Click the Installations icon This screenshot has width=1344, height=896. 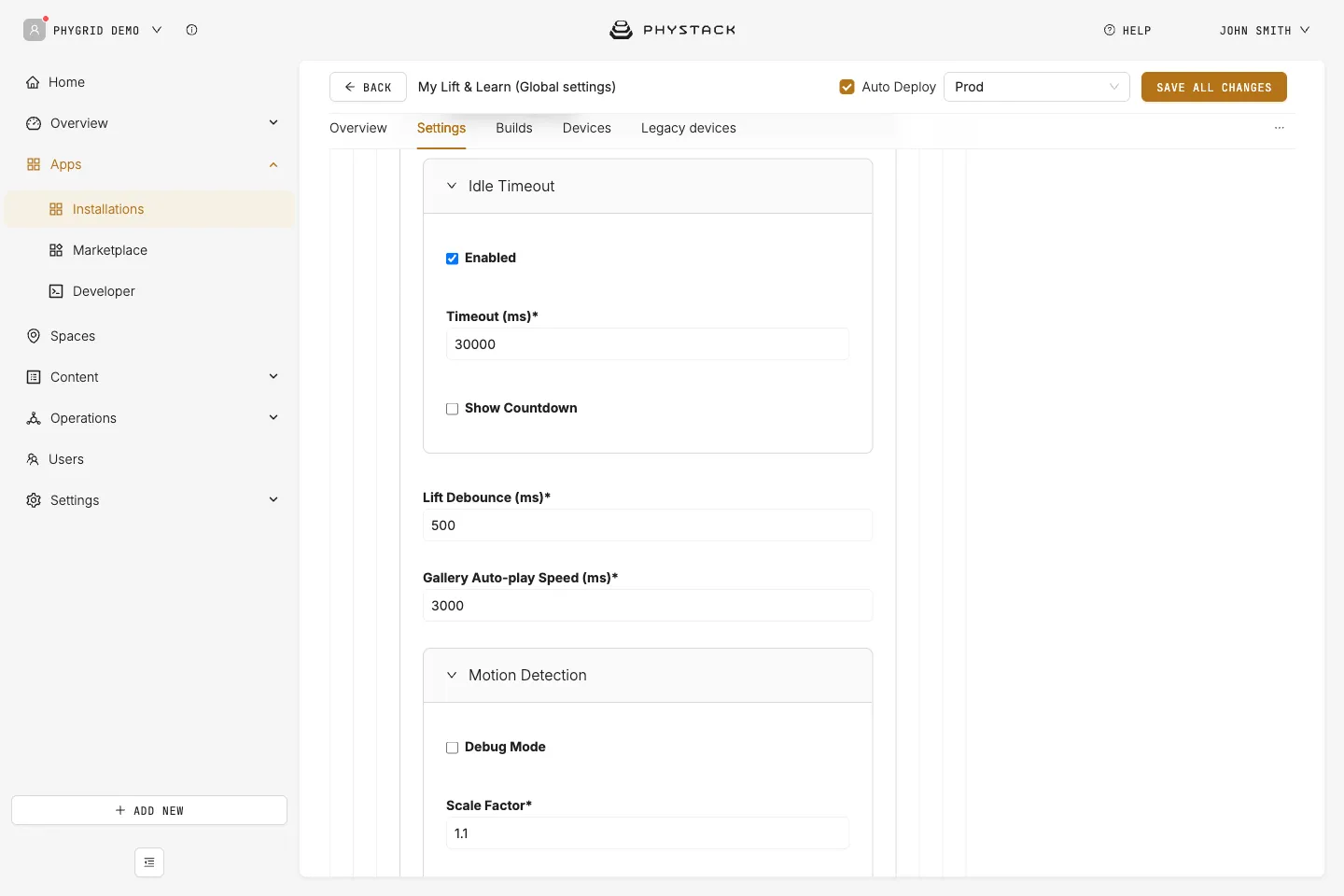tap(56, 209)
